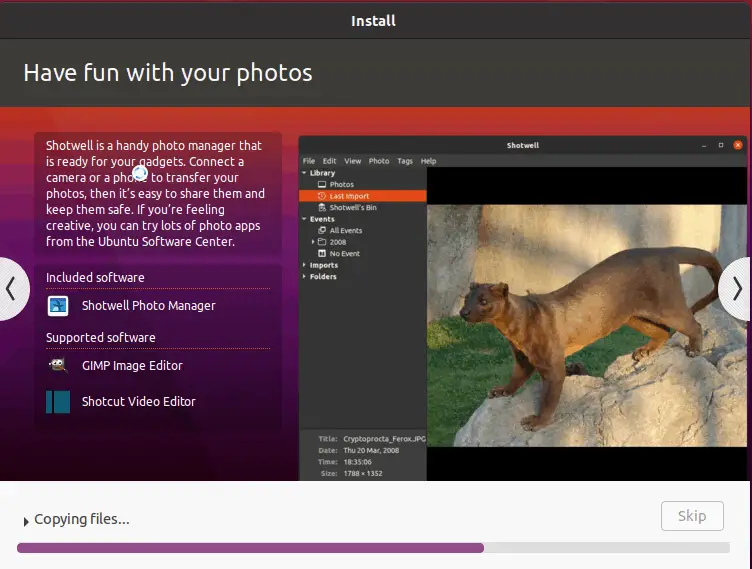Click the GIMP Image Editor icon
This screenshot has height=569, width=752.
(x=58, y=366)
